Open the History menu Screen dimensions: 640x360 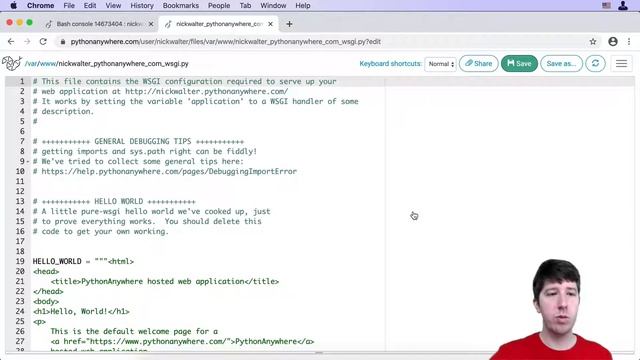pos(142,6)
